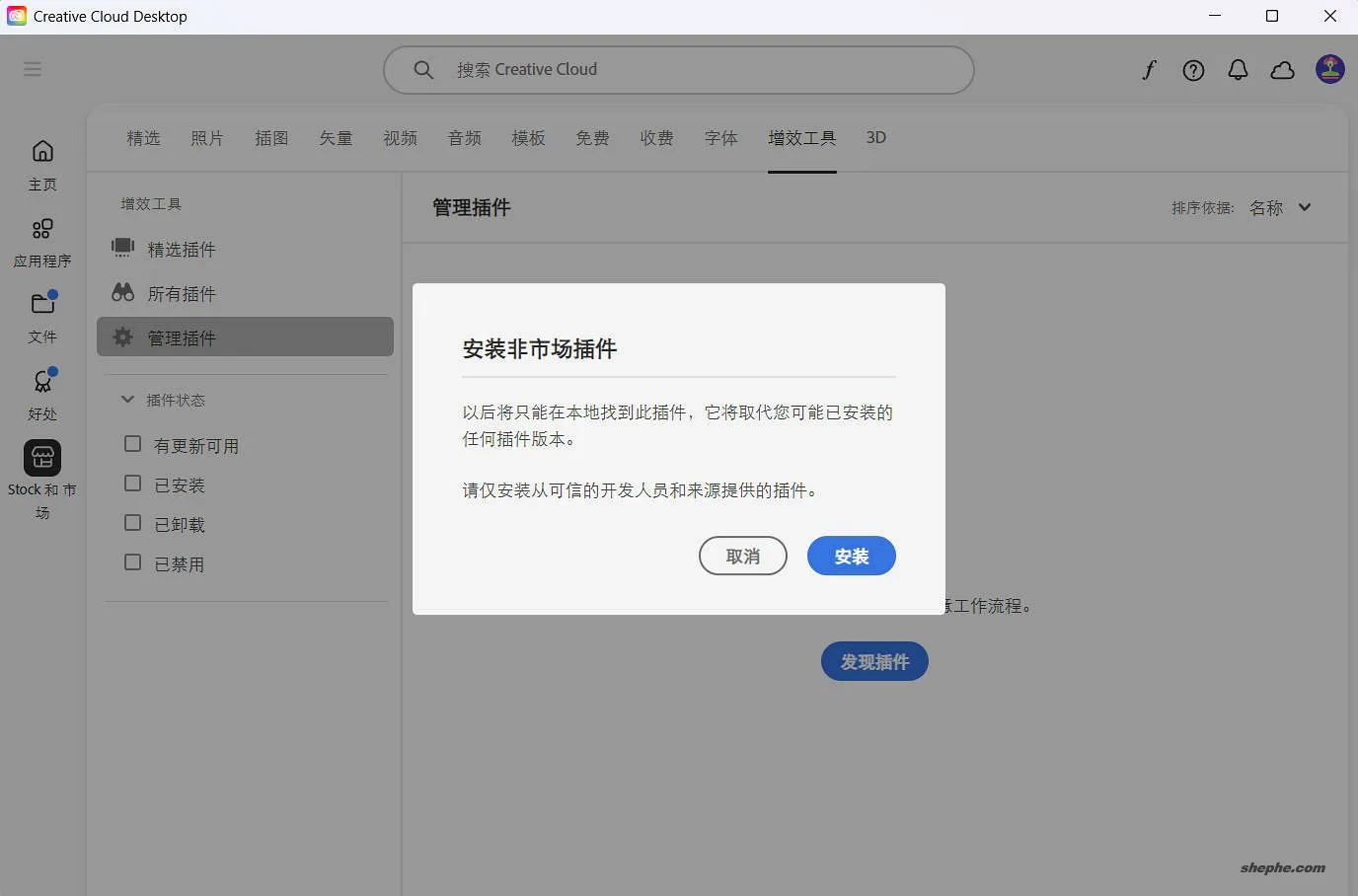Toggle the 已禁用 checkbox

click(132, 562)
